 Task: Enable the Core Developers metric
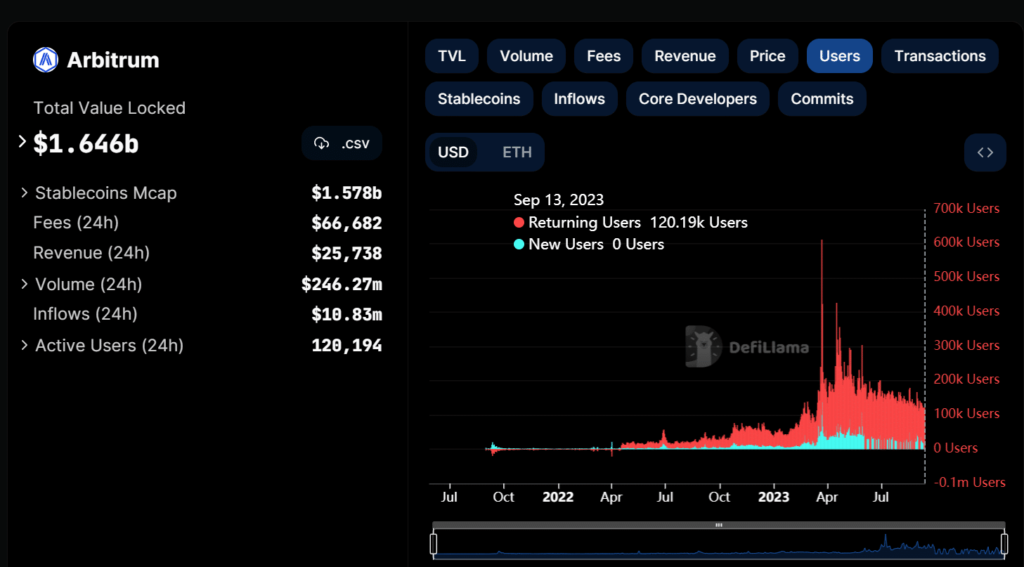tap(697, 99)
